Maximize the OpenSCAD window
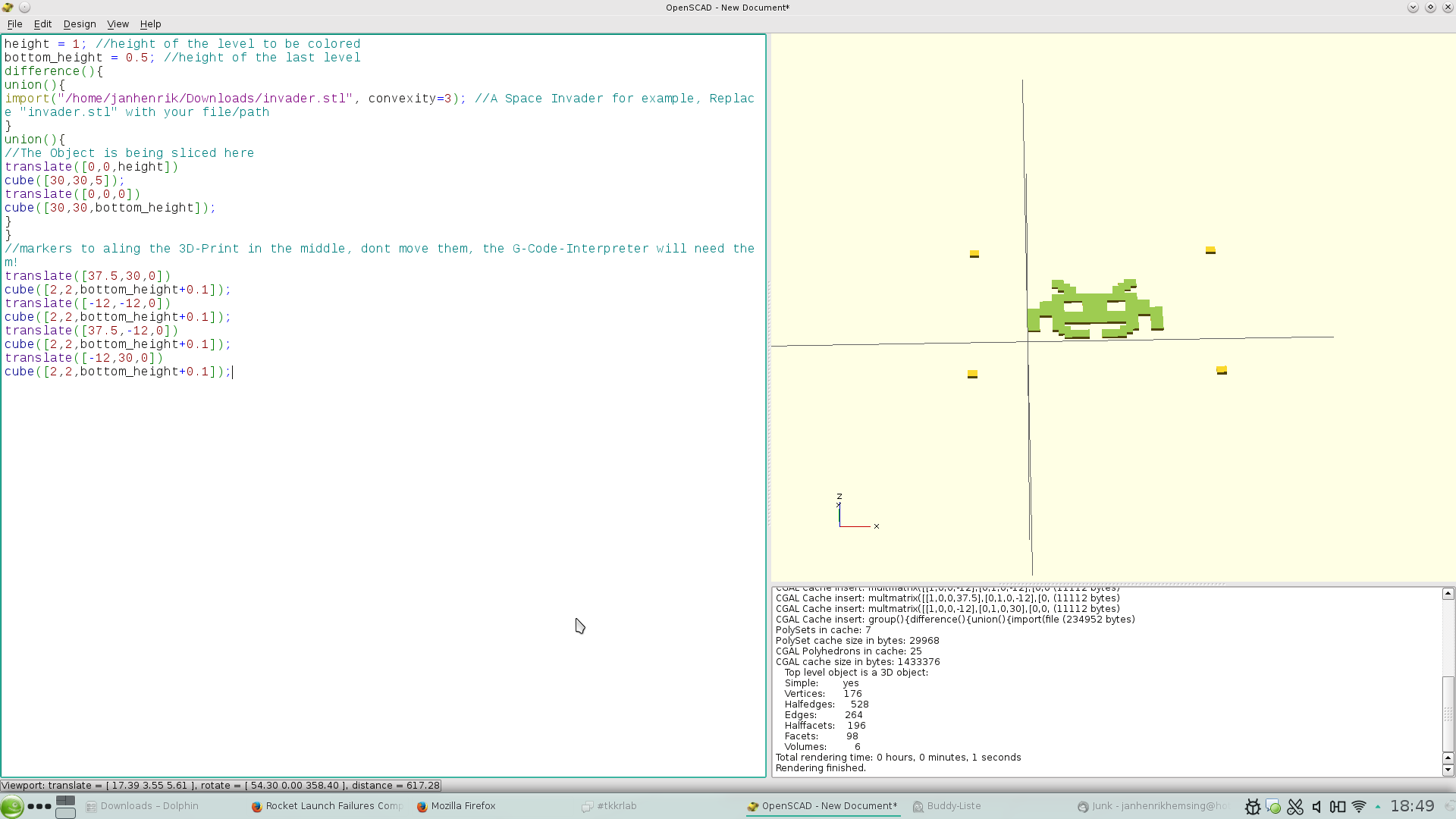The width and height of the screenshot is (1456, 819). click(1430, 8)
